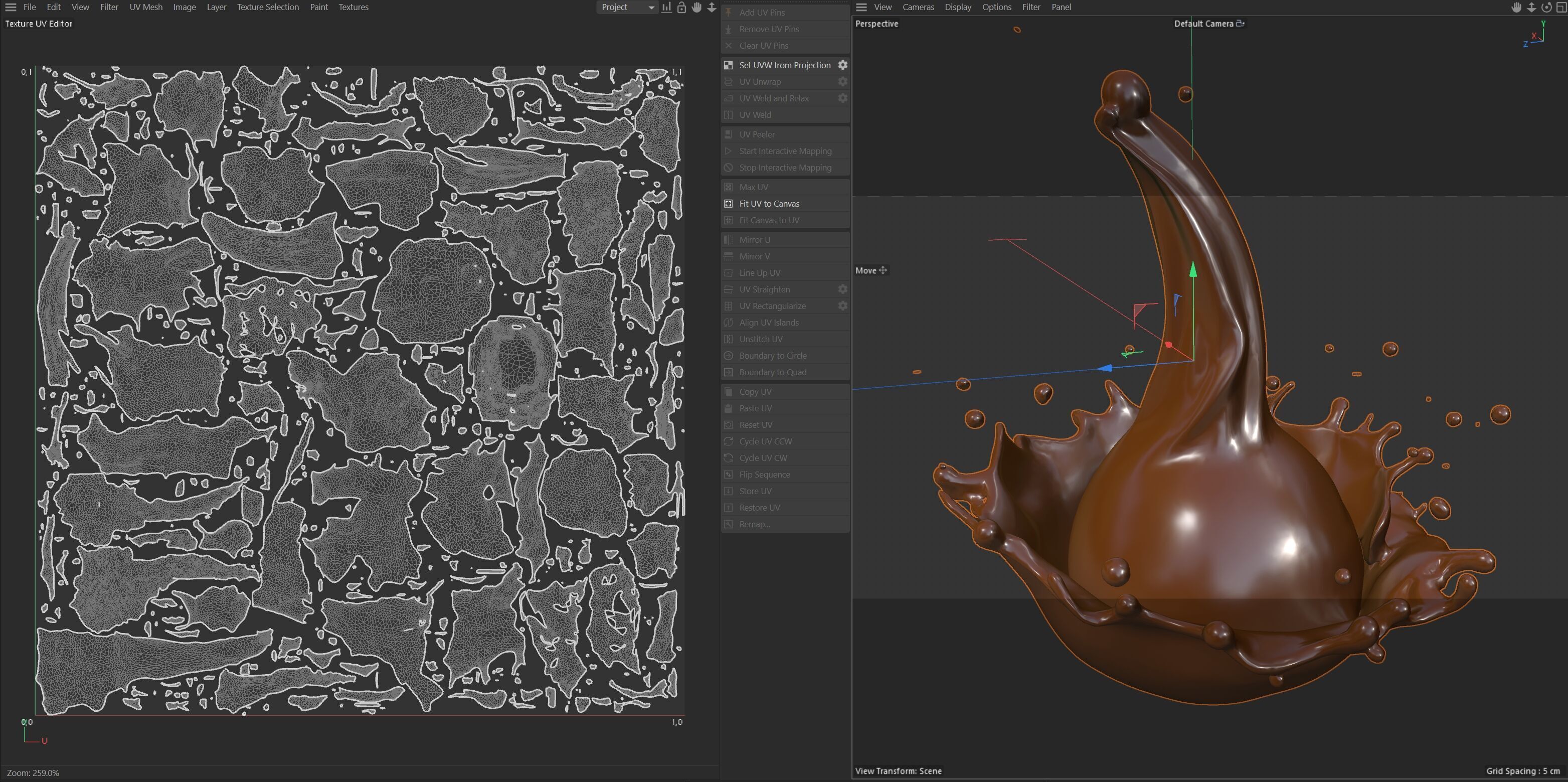The width and height of the screenshot is (1568, 782).
Task: Click the Flip Sequence icon
Action: click(x=728, y=475)
